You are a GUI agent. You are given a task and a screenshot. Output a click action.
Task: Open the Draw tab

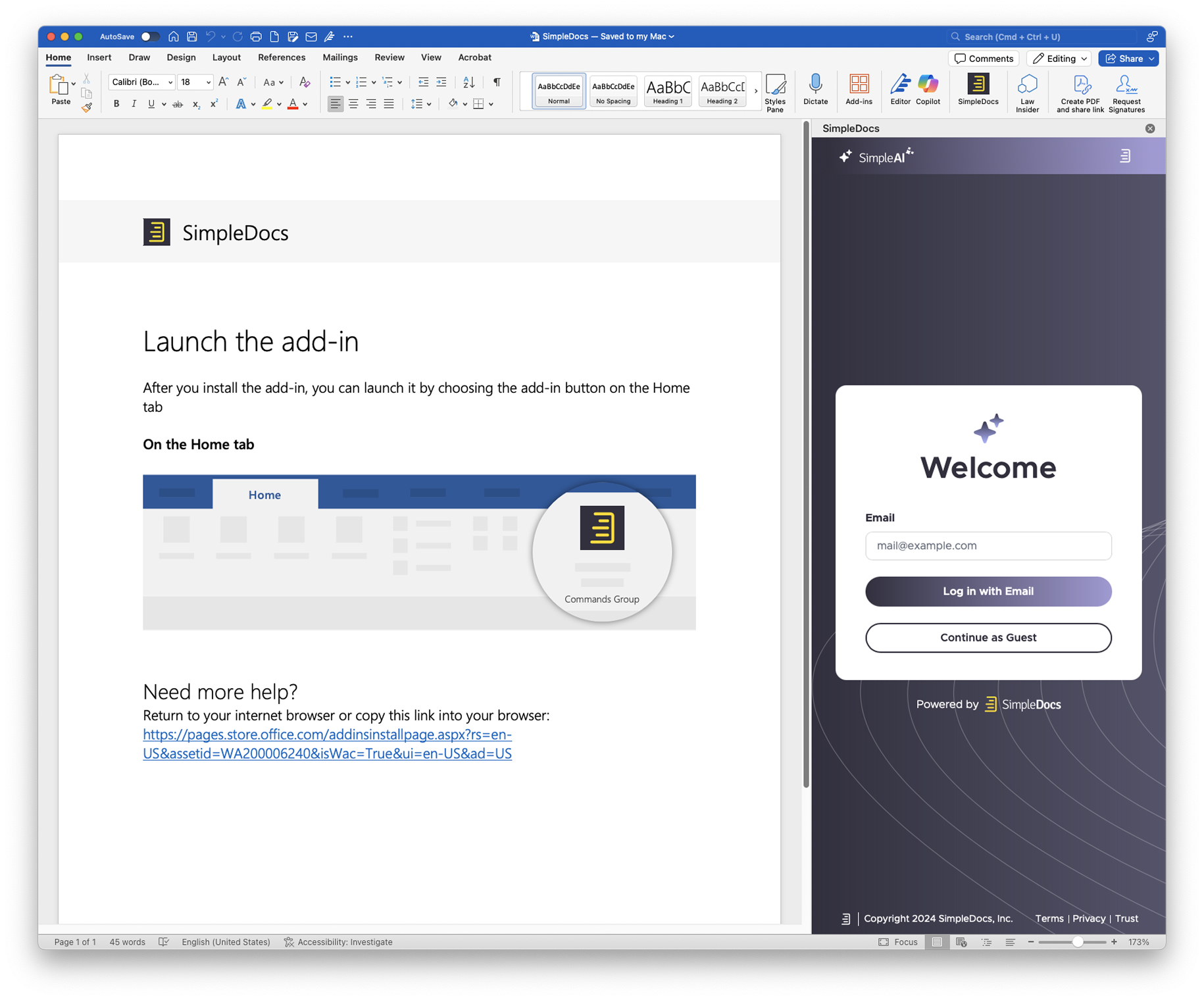tap(139, 57)
